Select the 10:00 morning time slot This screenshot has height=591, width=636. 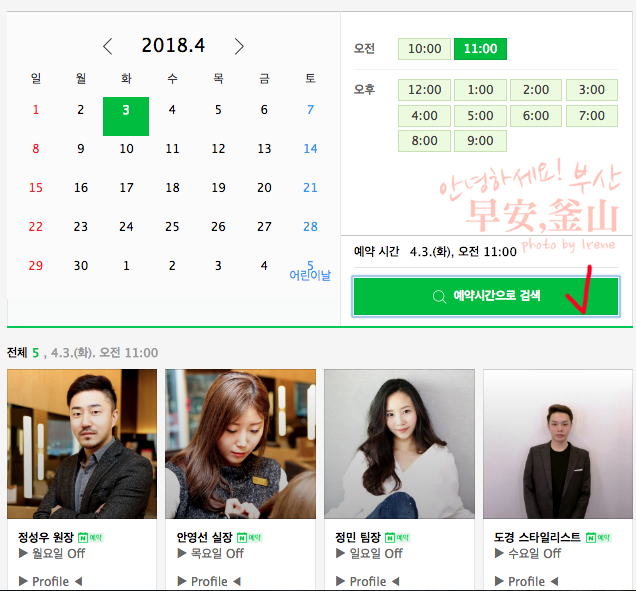(424, 49)
